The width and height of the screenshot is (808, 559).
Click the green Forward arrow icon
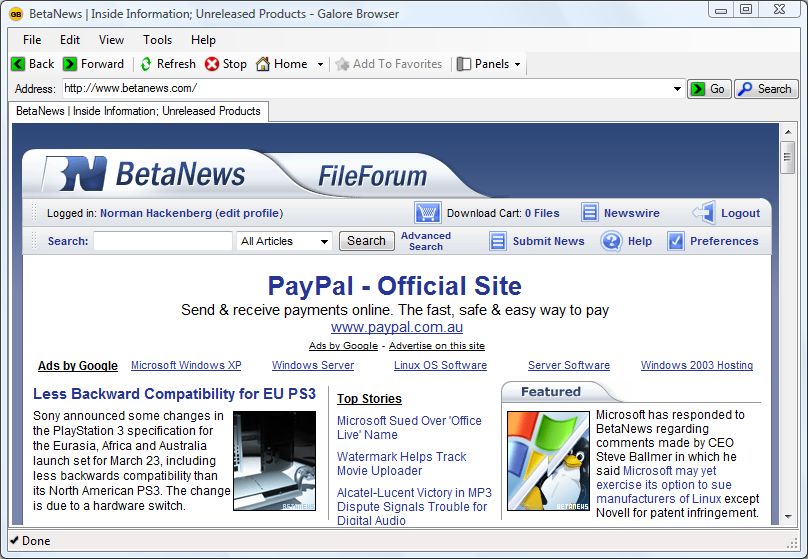point(70,64)
